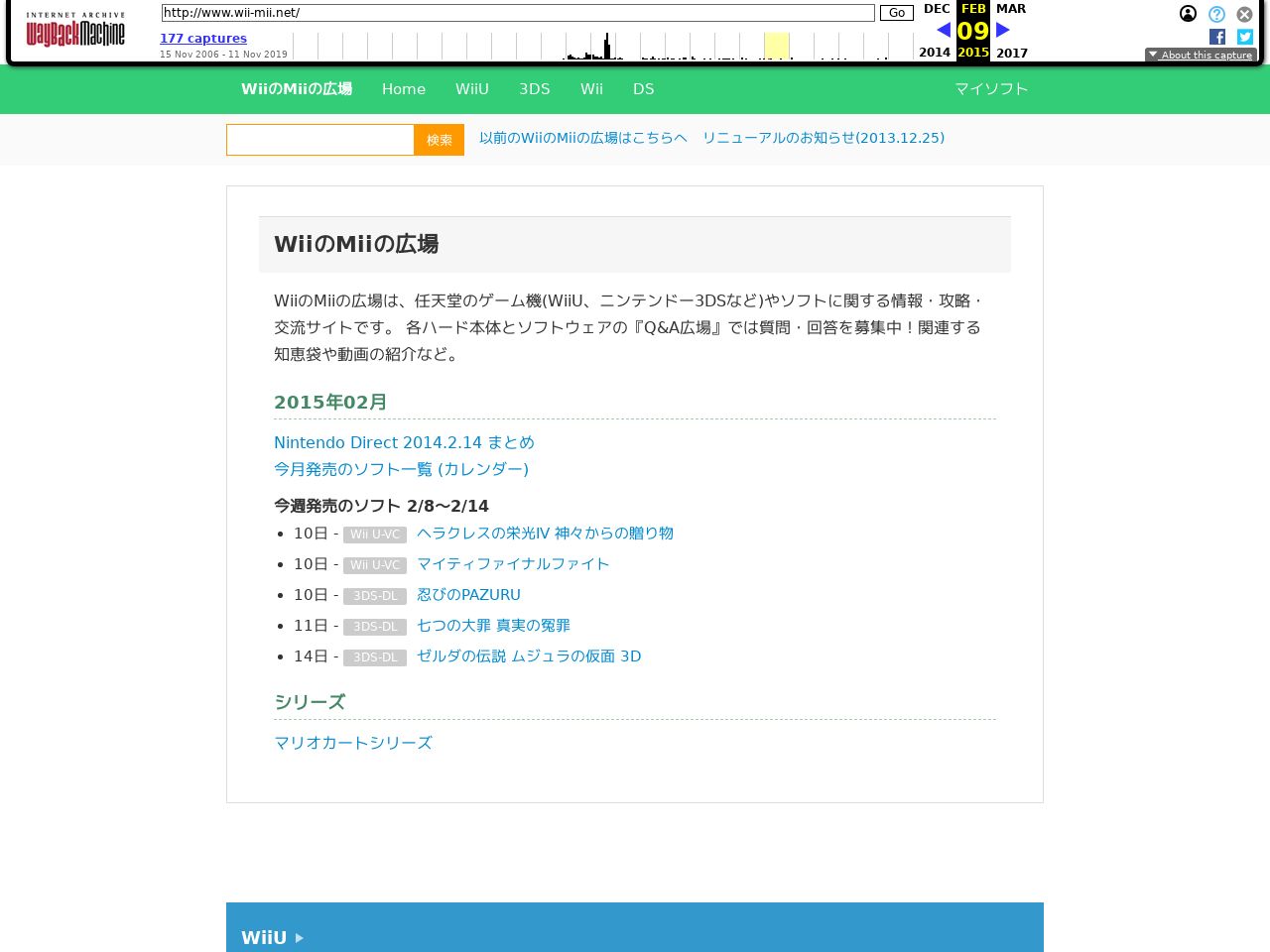Open Nintendo Direct 2014.2.14 まとめ link
The width and height of the screenshot is (1270, 952).
click(404, 442)
